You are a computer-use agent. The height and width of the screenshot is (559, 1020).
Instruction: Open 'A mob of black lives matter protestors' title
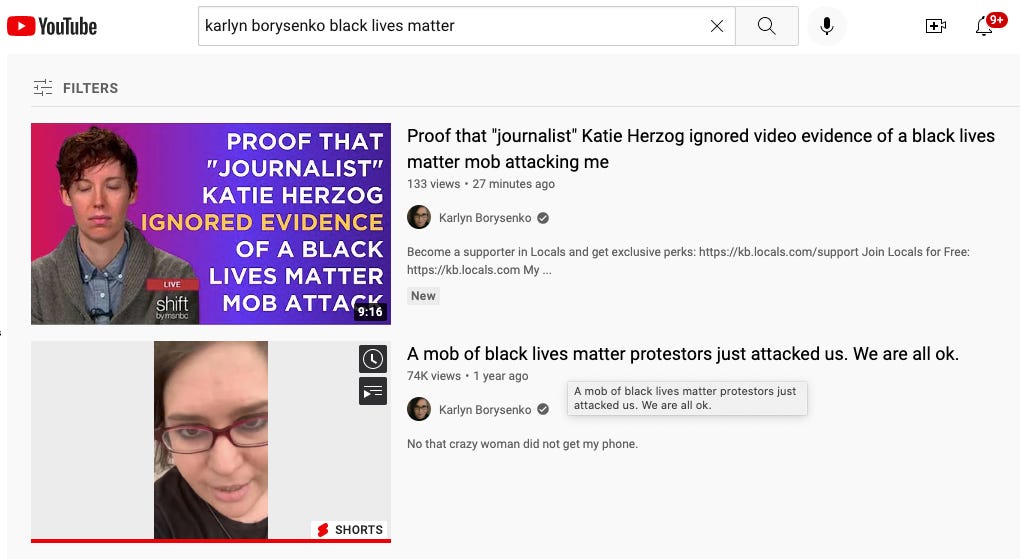coord(682,354)
